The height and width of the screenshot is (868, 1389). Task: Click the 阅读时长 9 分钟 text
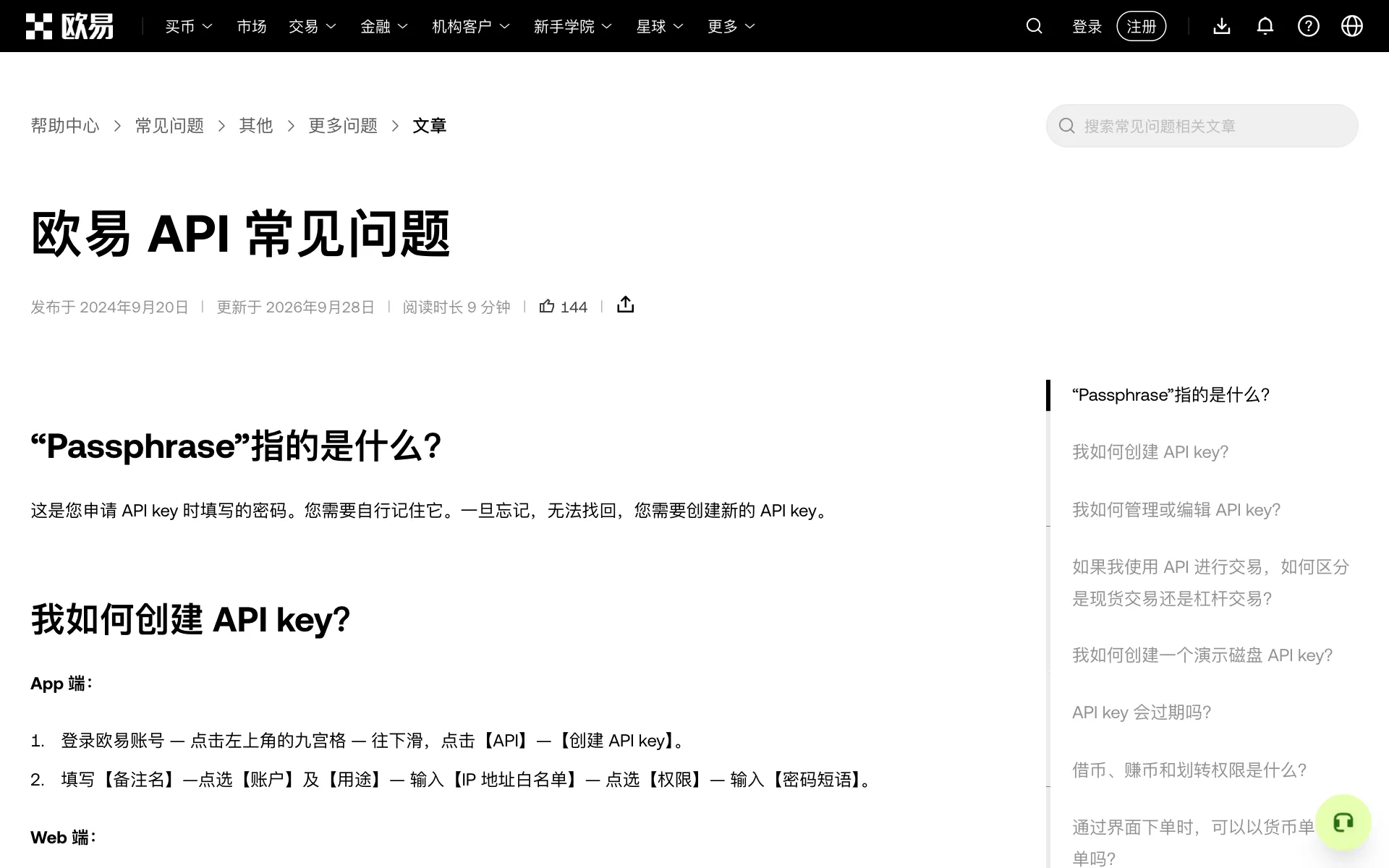pyautogui.click(x=456, y=307)
